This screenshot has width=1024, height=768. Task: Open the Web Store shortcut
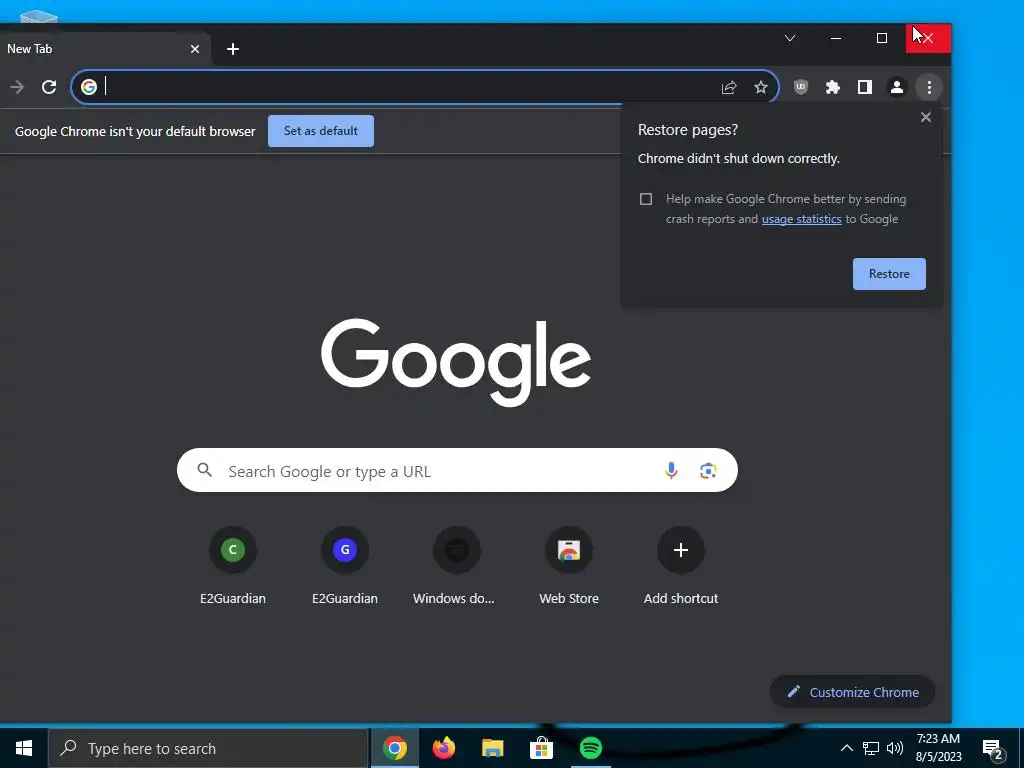(x=569, y=550)
